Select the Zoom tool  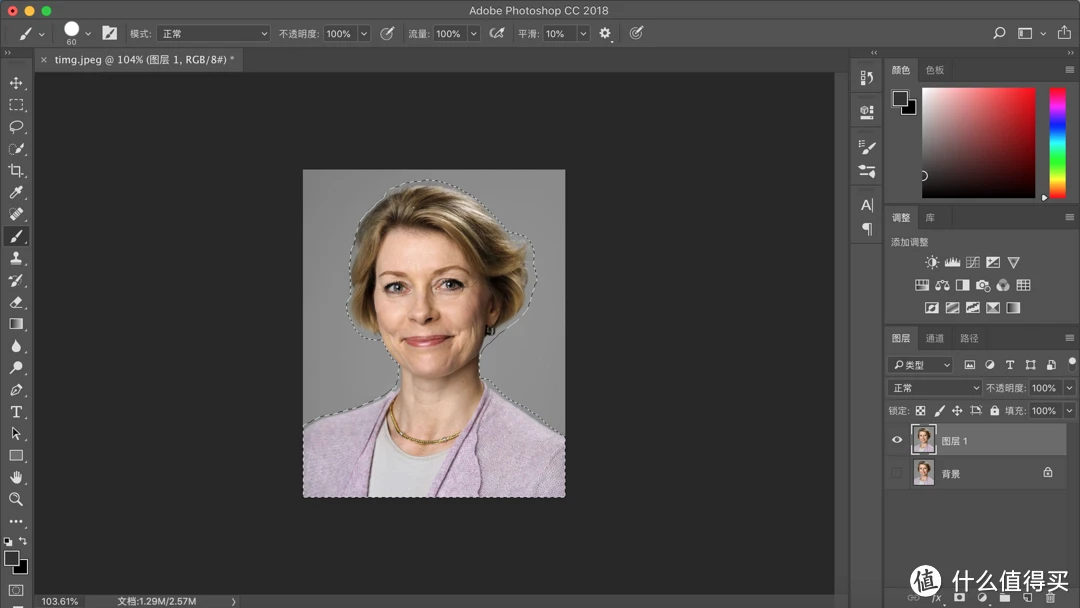coord(16,499)
